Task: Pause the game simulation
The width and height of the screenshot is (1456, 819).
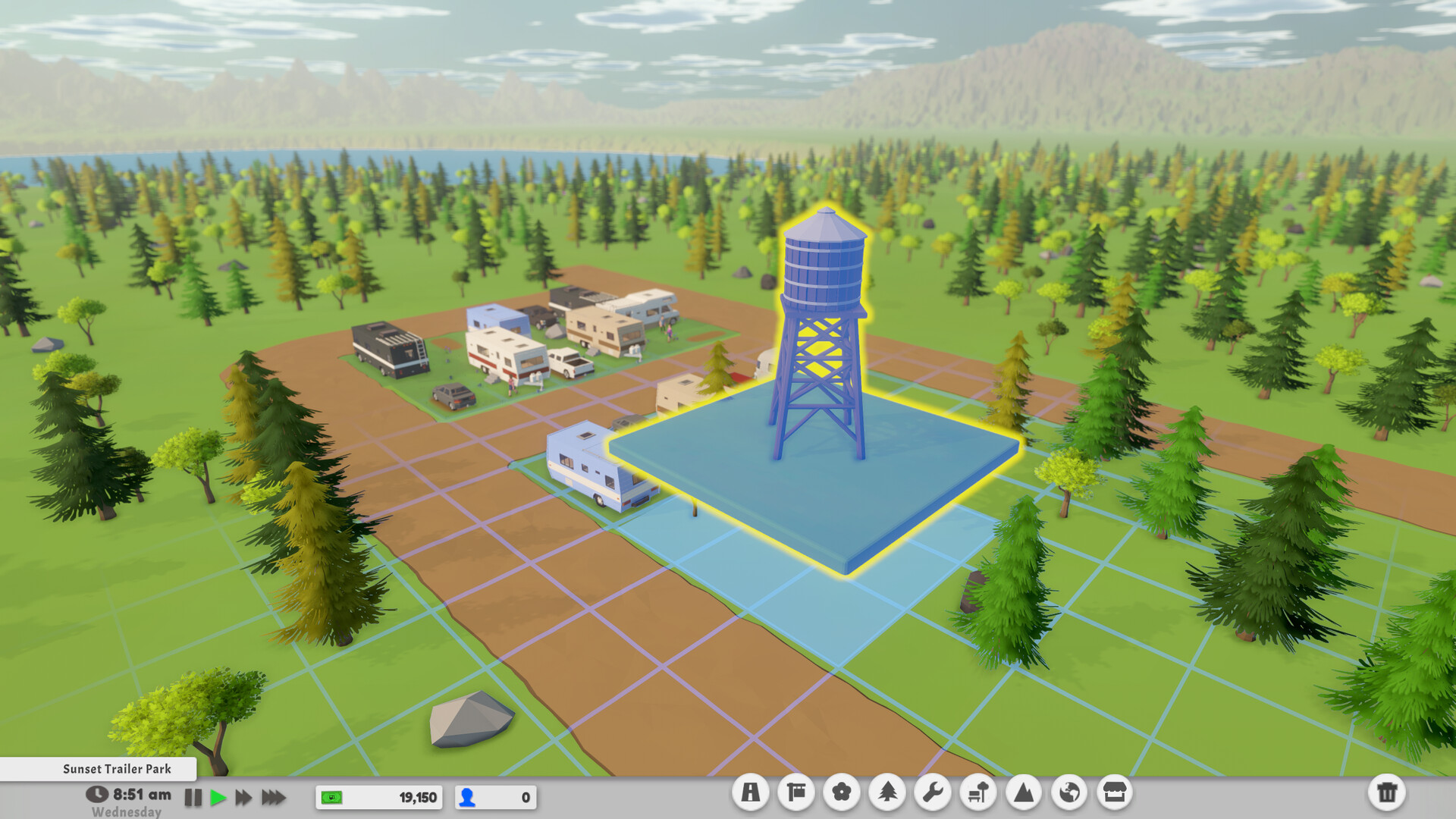Action: pyautogui.click(x=194, y=797)
